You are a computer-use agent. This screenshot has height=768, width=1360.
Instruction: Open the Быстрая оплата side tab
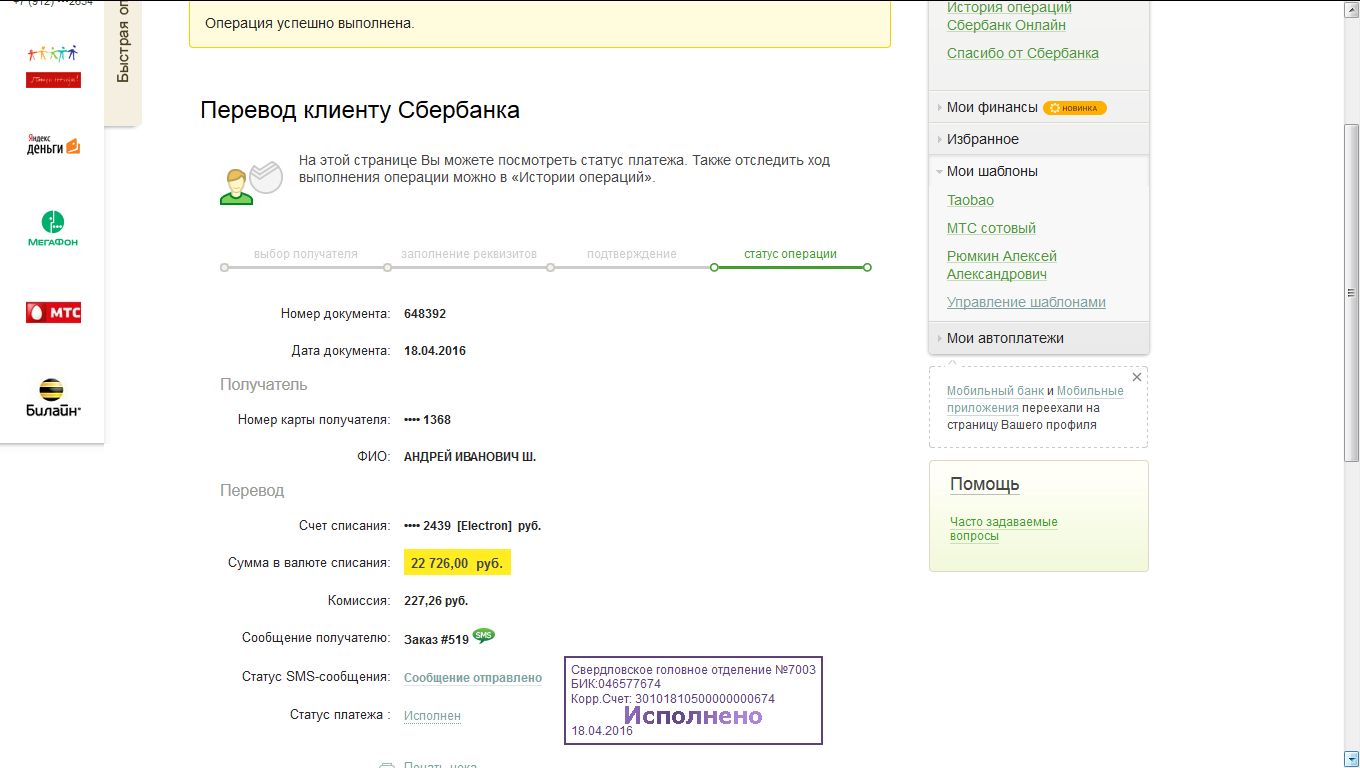(x=123, y=62)
